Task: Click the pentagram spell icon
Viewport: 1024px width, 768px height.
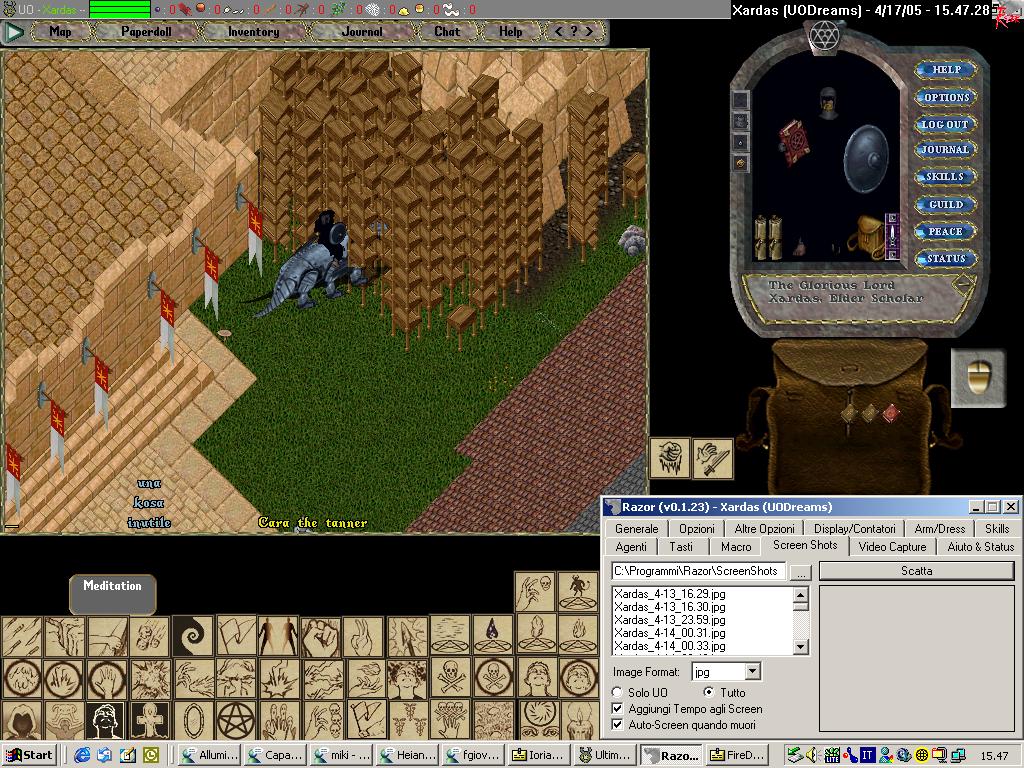Action: coord(238,719)
